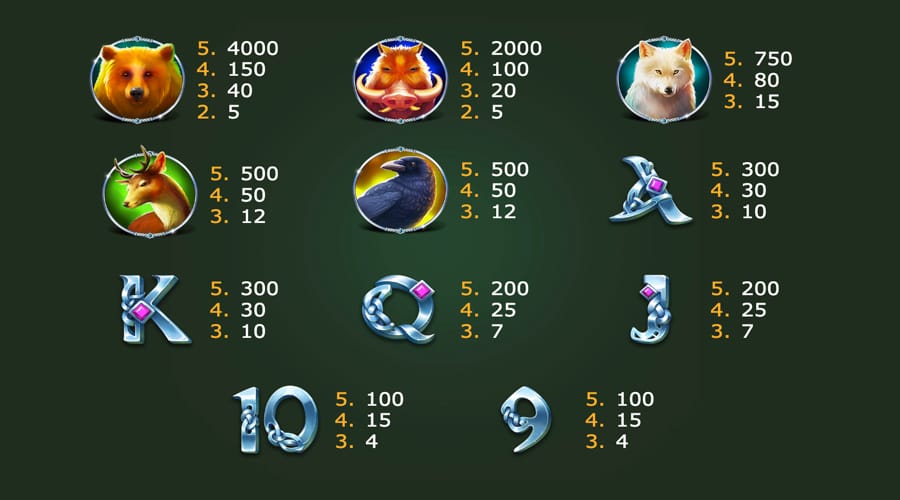The width and height of the screenshot is (900, 500).
Task: Select the raven's 12 payout for three
Action: click(503, 212)
